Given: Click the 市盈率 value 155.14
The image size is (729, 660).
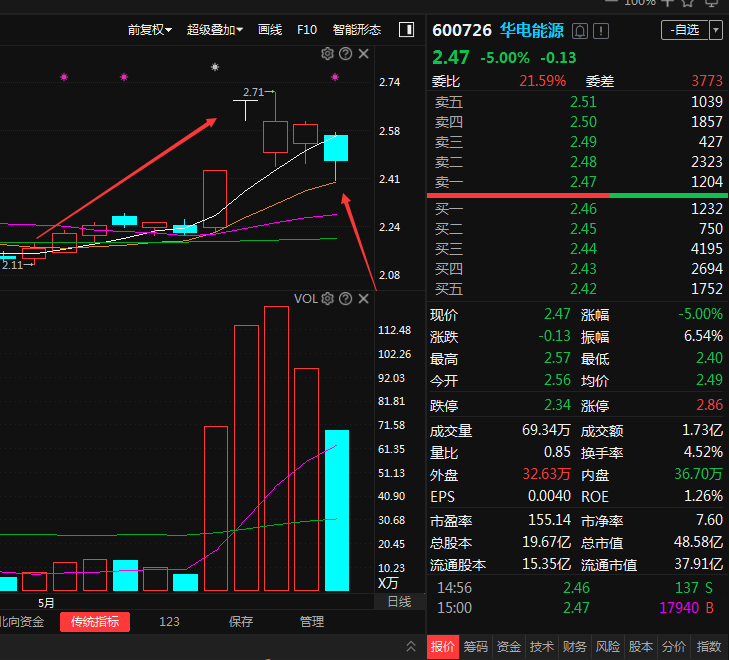Looking at the screenshot, I should (x=549, y=520).
